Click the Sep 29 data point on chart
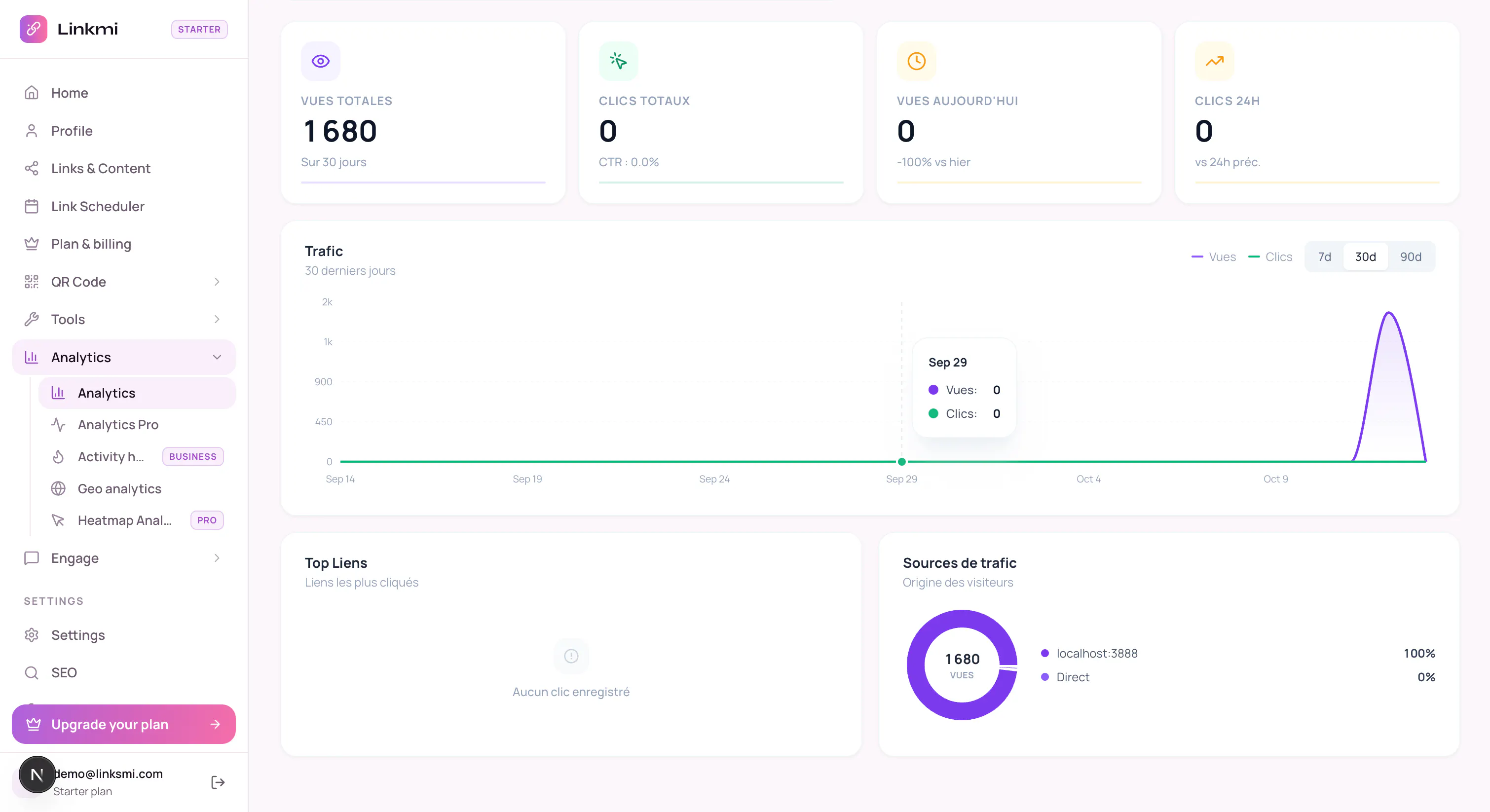Viewport: 1490px width, 812px height. point(902,462)
